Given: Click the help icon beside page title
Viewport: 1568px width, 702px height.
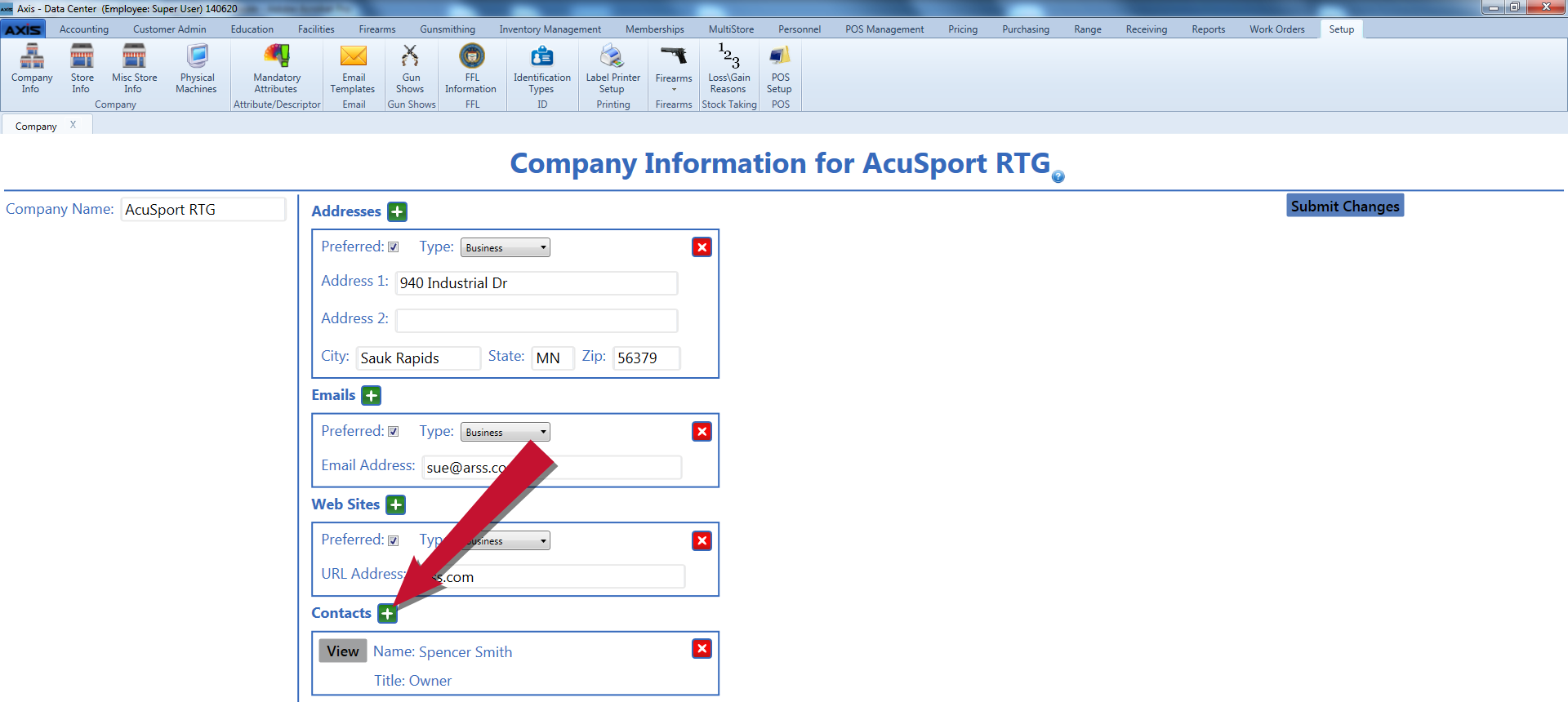Looking at the screenshot, I should point(1058,176).
